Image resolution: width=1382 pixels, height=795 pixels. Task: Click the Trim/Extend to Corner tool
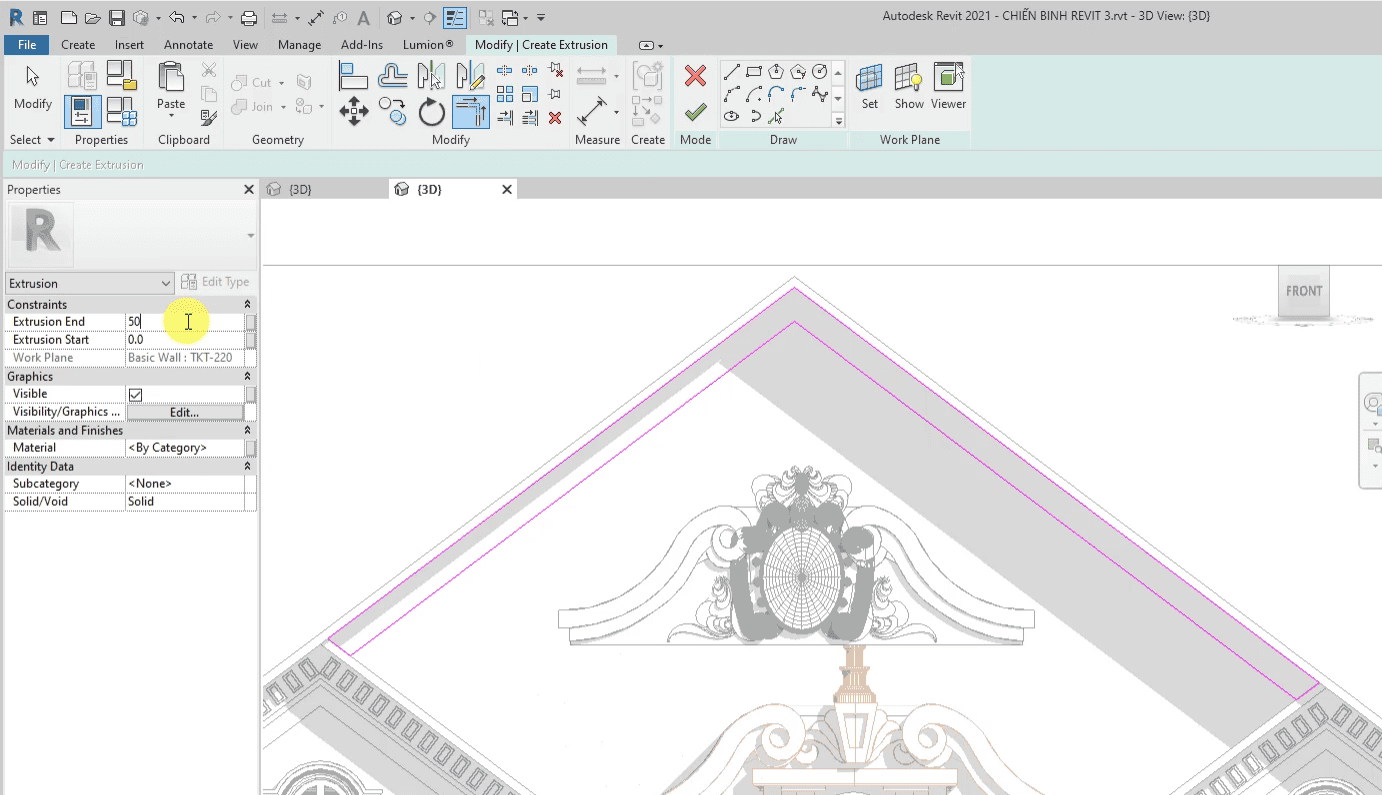[x=471, y=111]
